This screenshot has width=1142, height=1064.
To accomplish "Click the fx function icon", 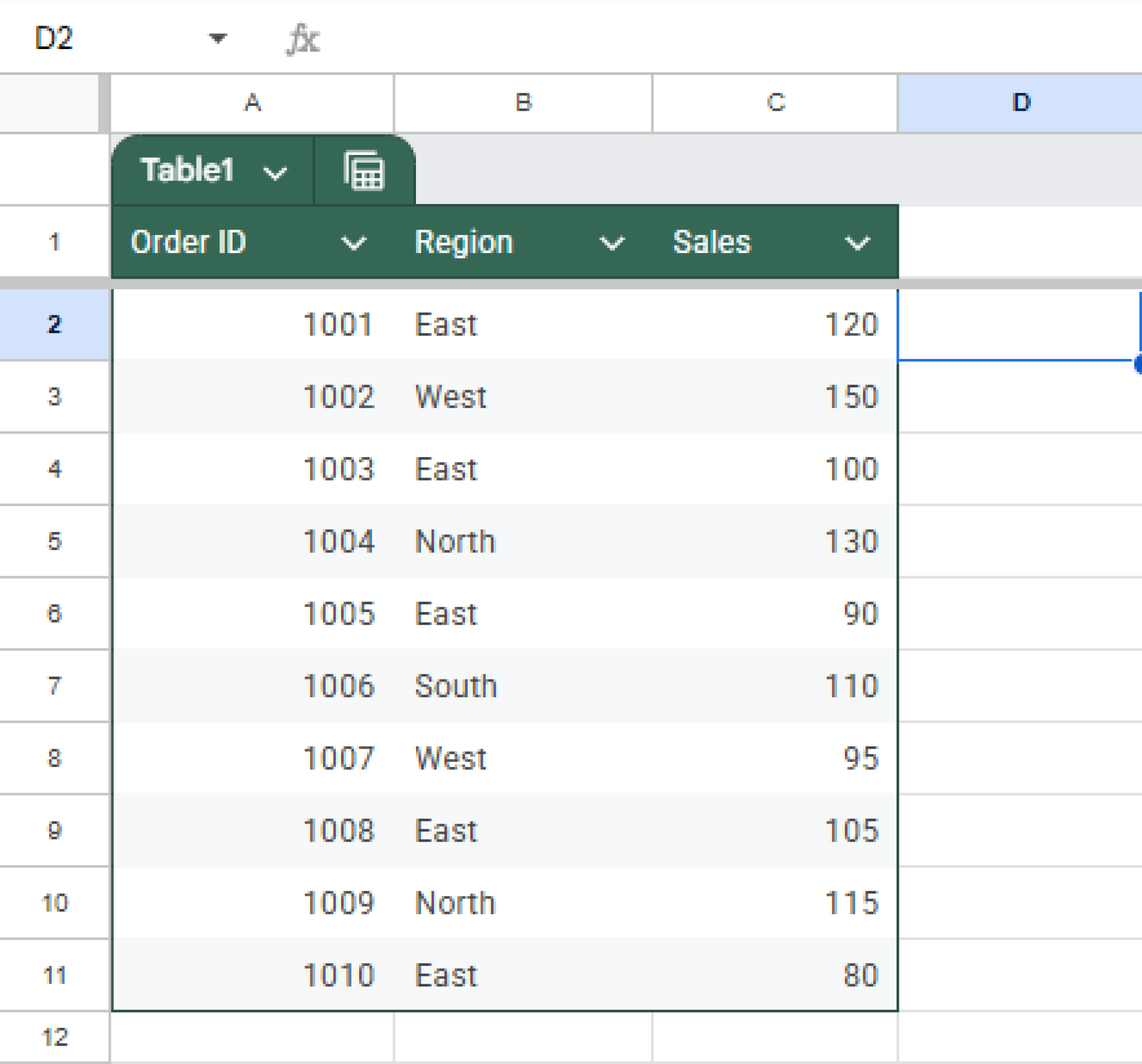I will [x=303, y=39].
